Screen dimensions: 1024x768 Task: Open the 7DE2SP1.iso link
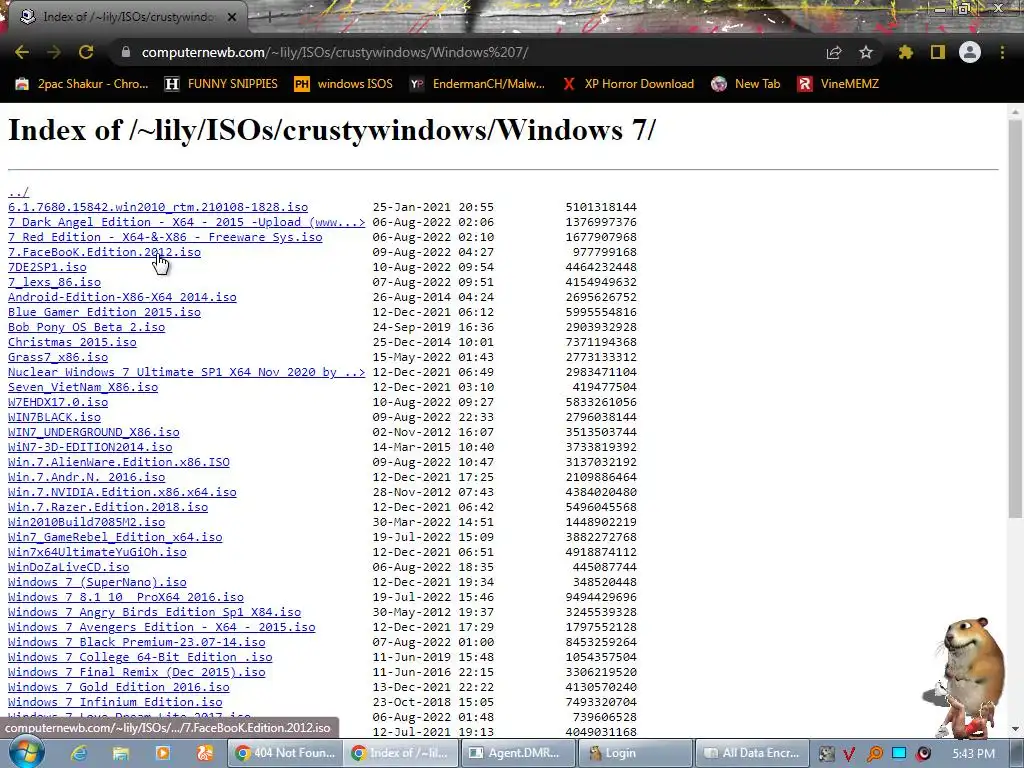[47, 267]
